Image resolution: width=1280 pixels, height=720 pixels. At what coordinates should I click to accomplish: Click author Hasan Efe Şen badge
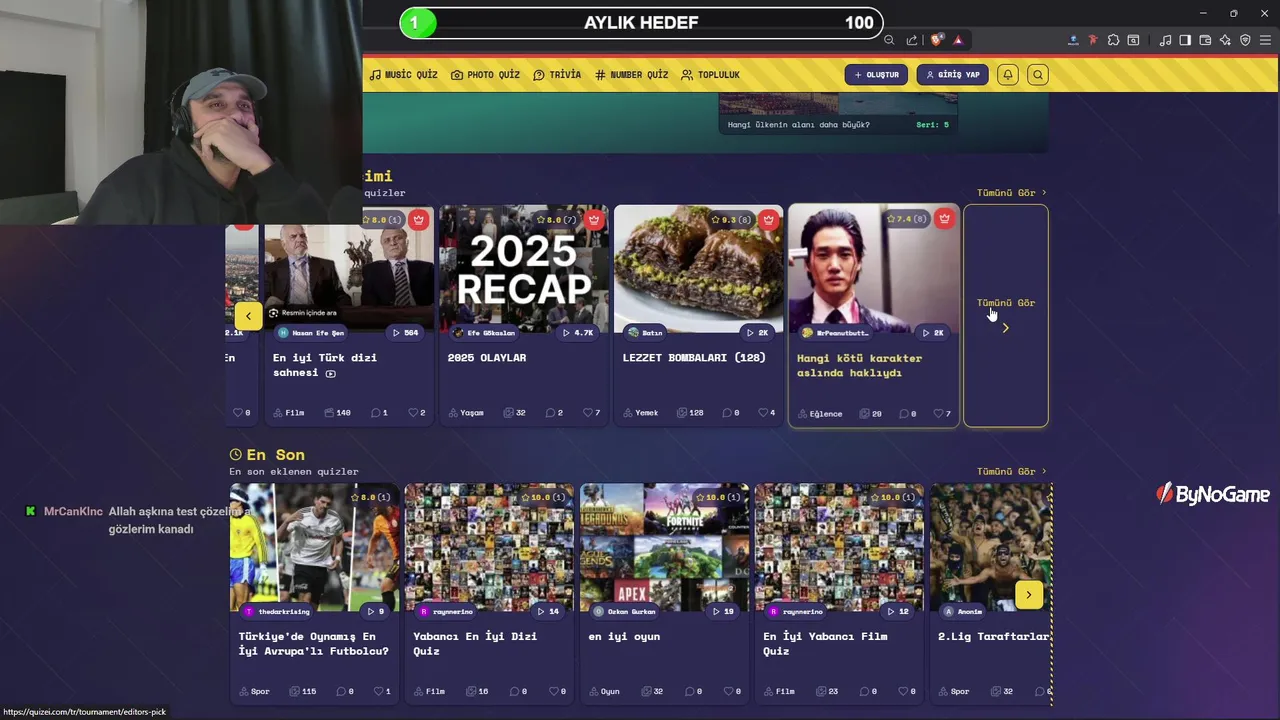pyautogui.click(x=311, y=333)
